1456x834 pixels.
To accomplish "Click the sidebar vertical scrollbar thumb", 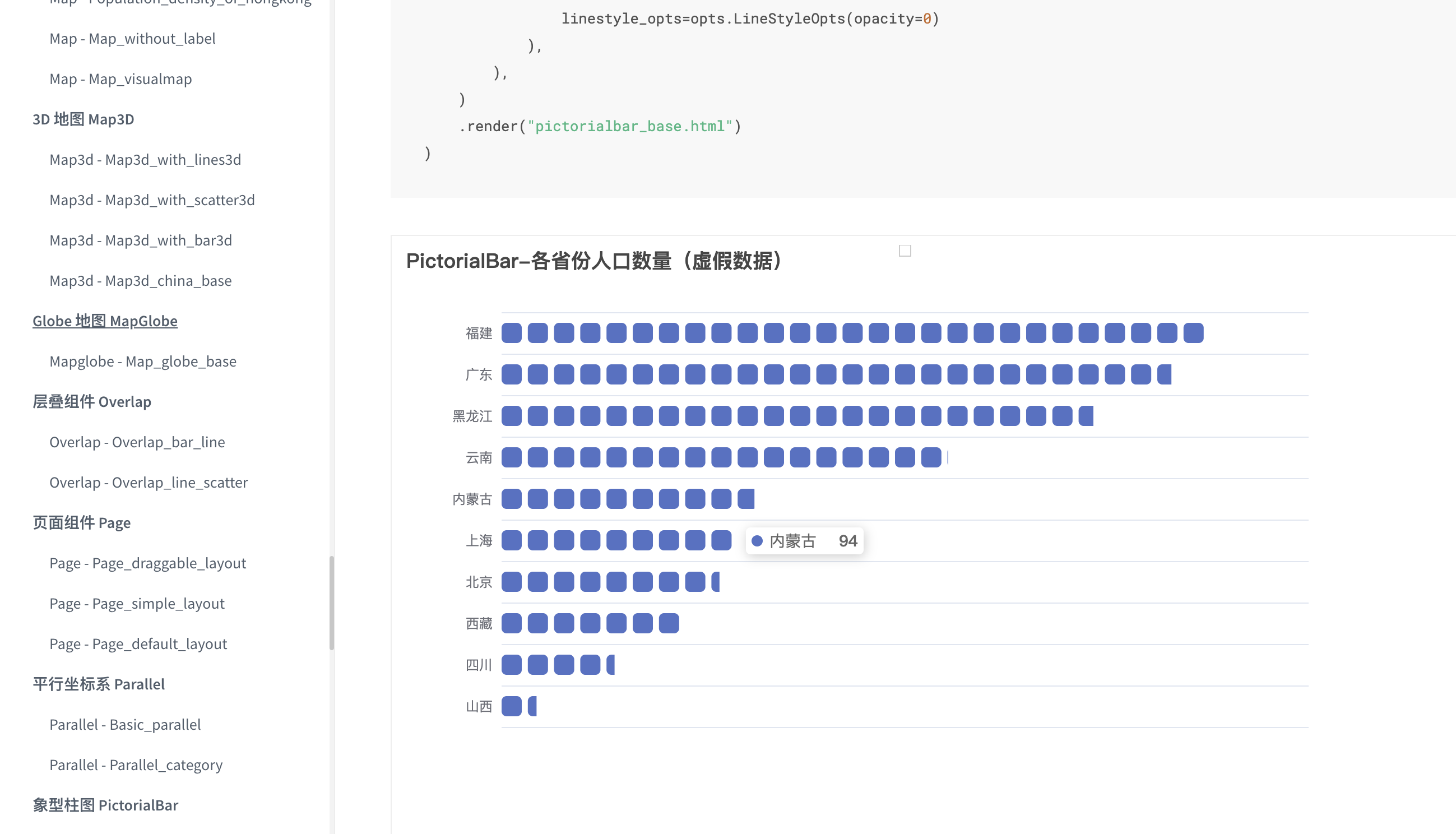I will pyautogui.click(x=332, y=603).
